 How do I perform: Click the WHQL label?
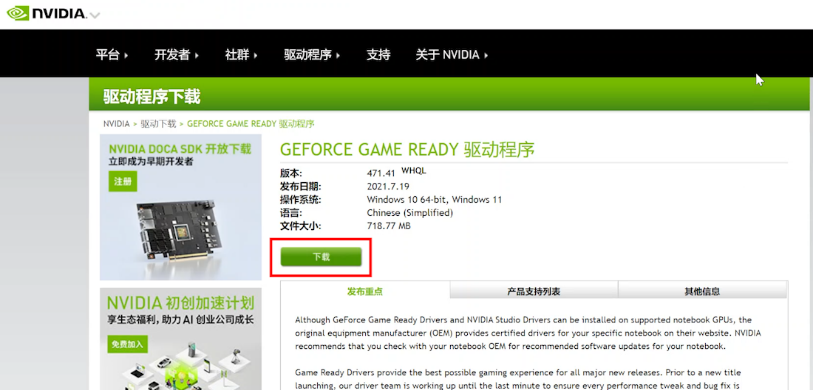click(414, 171)
